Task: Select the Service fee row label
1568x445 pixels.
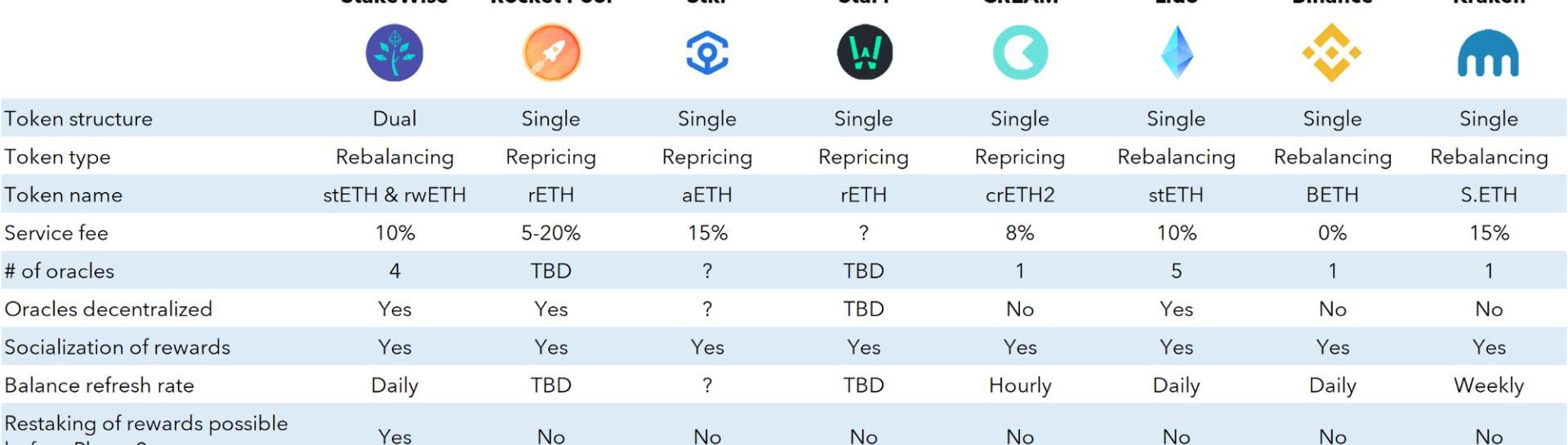Action: pyautogui.click(x=56, y=233)
